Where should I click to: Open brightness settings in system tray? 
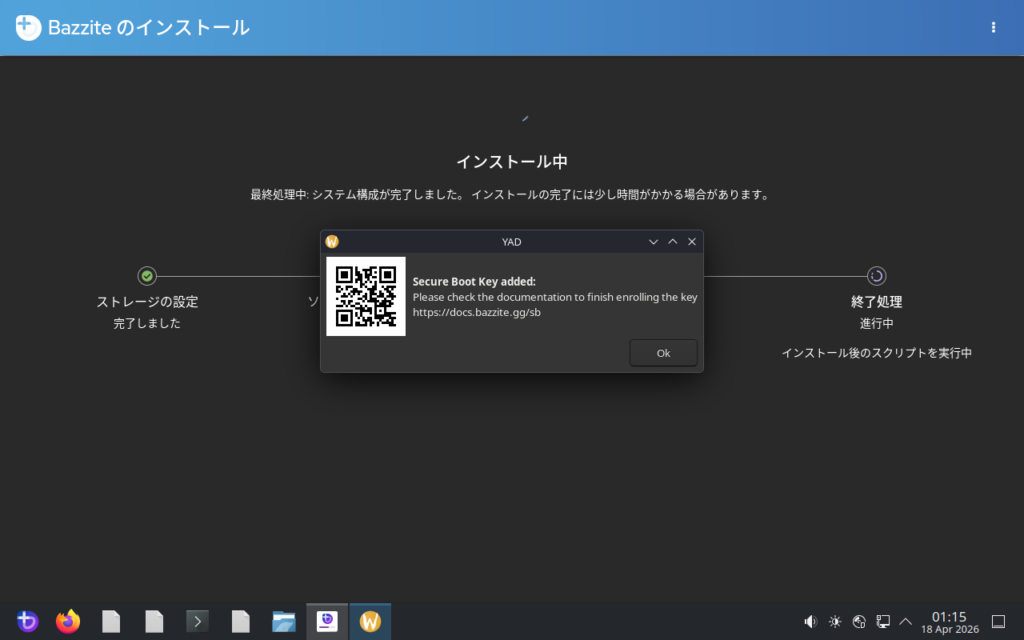click(x=835, y=622)
